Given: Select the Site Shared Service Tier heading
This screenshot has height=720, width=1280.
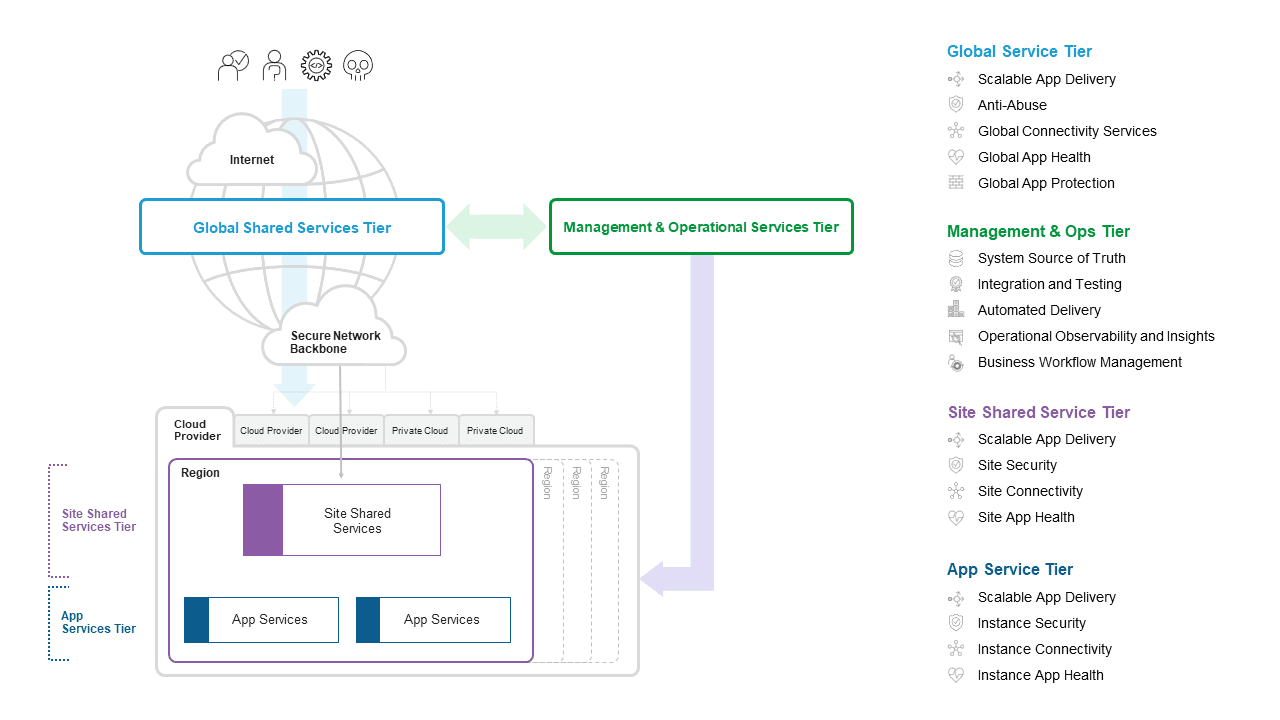Looking at the screenshot, I should coord(1038,412).
